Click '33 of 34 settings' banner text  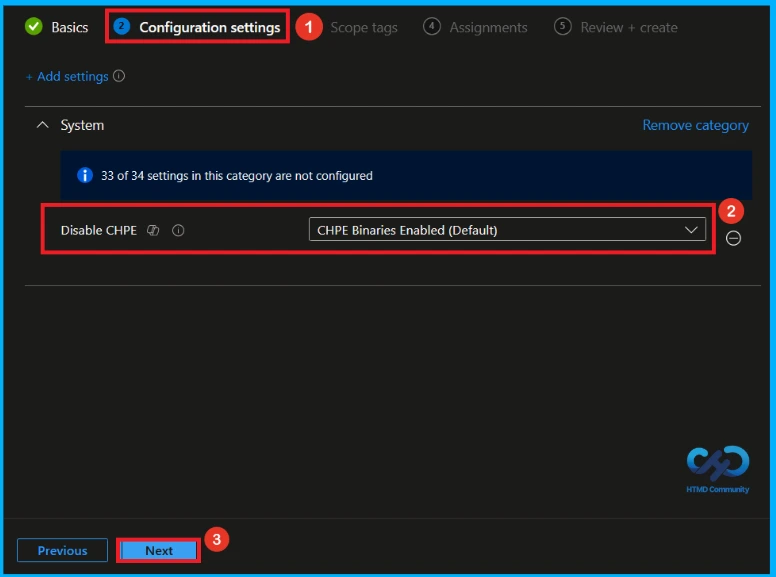[237, 176]
